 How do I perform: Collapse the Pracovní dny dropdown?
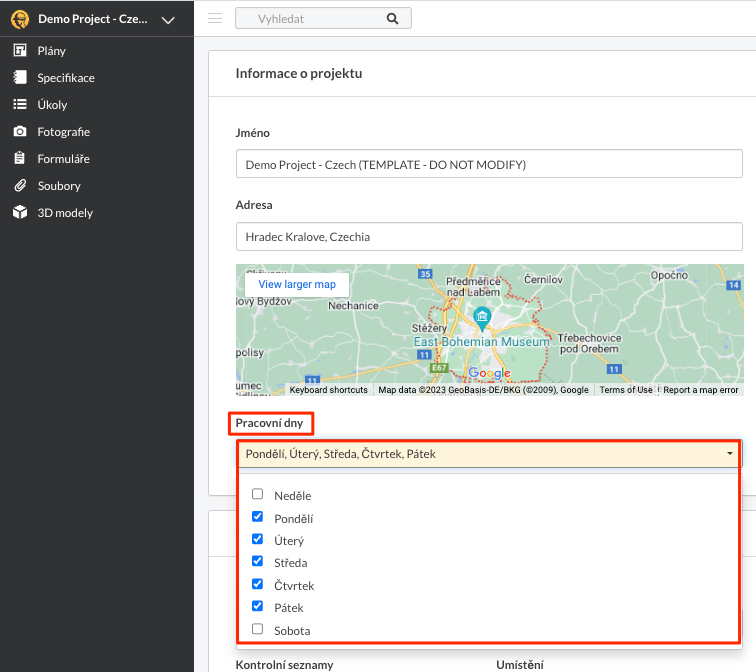point(729,454)
